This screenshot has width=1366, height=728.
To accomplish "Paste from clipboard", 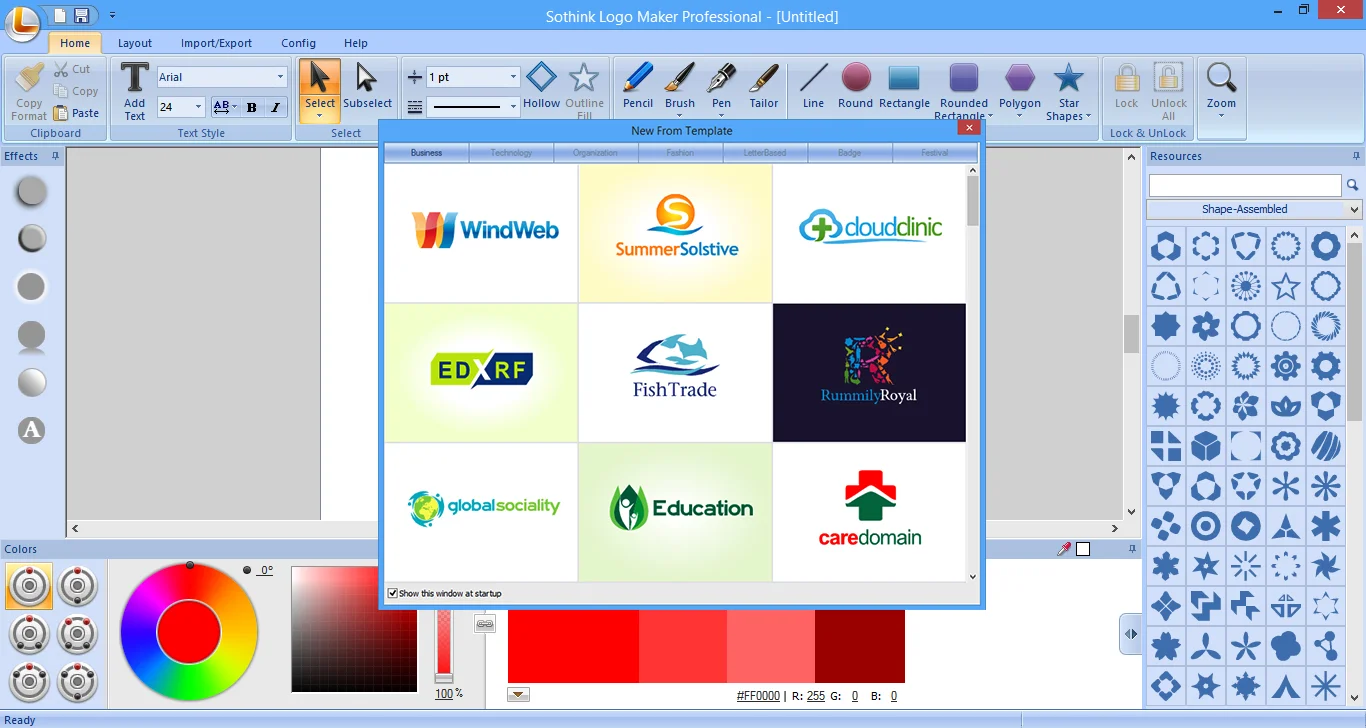I will click(77, 113).
